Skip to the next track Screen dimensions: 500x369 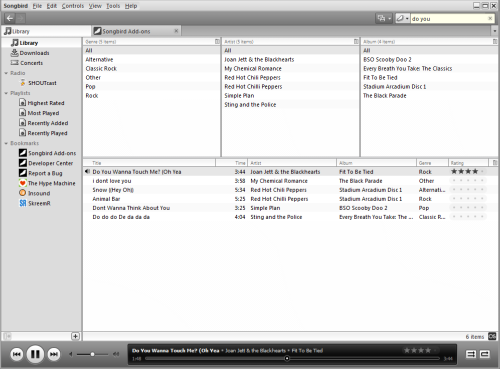click(54, 354)
